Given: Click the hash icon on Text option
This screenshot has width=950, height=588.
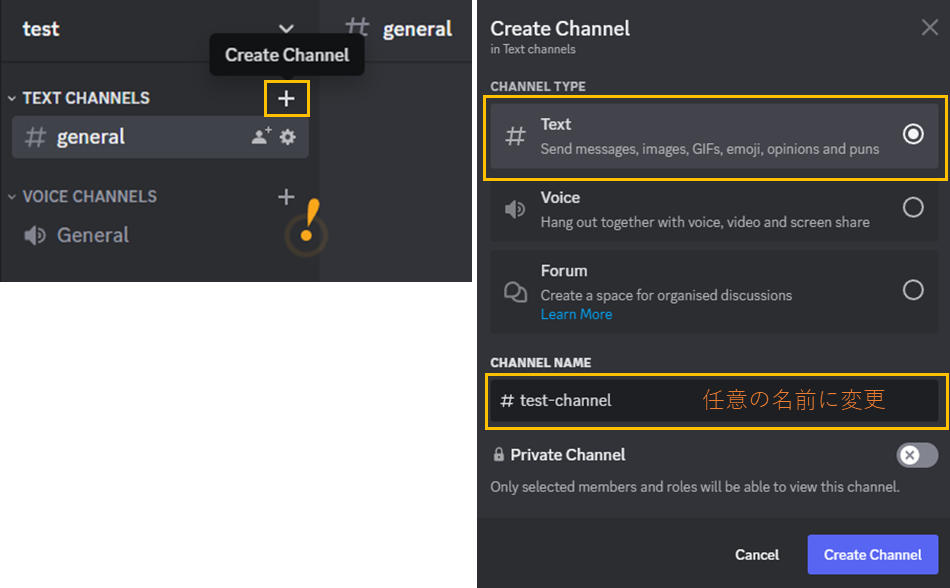Looking at the screenshot, I should tap(515, 136).
